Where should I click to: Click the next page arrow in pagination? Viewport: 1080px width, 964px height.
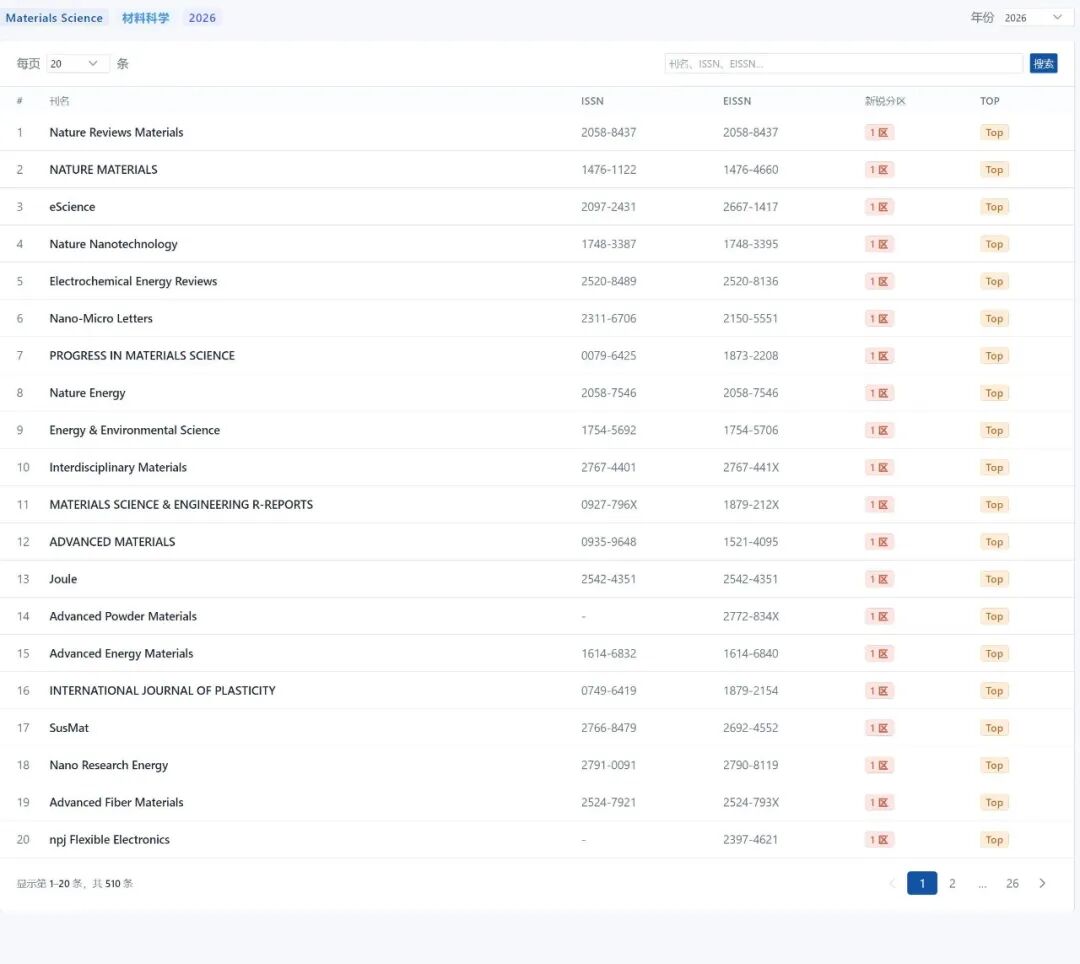(x=1042, y=883)
